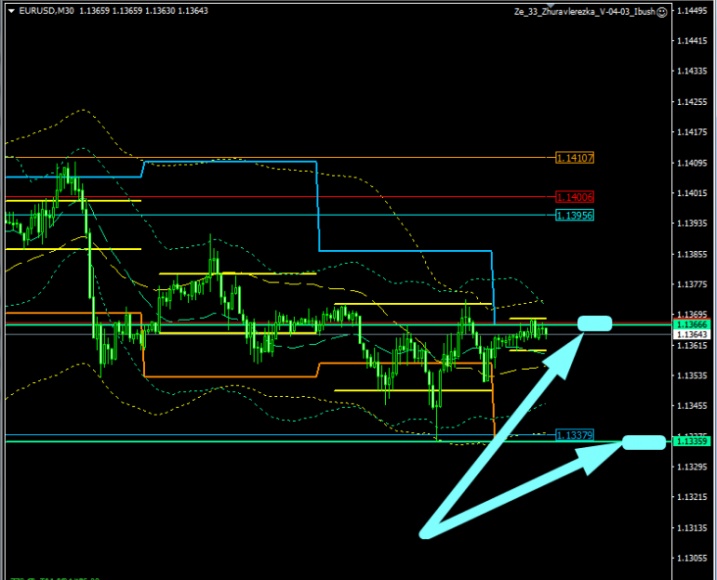
Task: Toggle one-click trading arrow beside EURUSD
Action: pyautogui.click(x=10, y=11)
